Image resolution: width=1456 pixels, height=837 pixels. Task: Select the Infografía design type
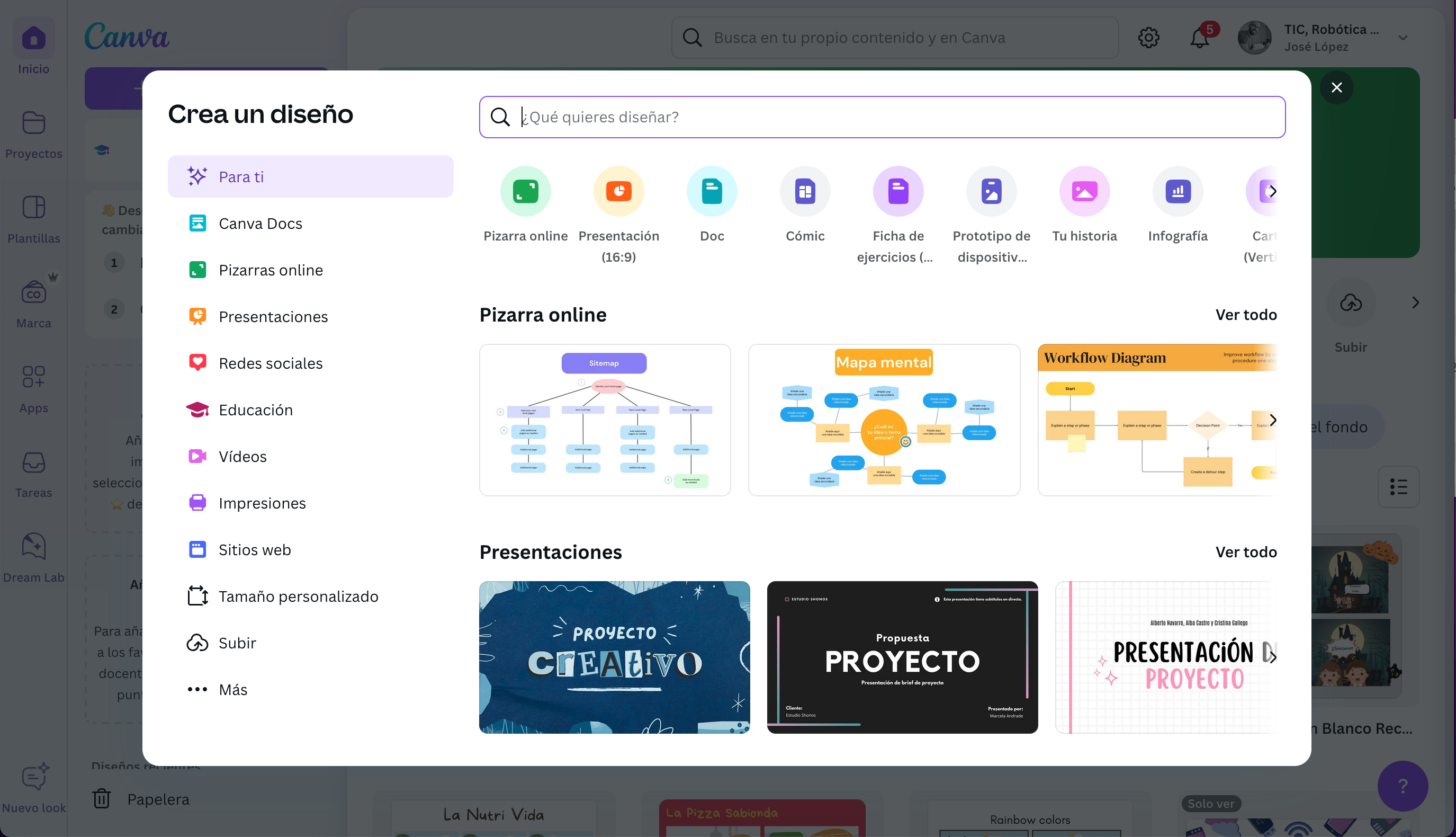coord(1177,191)
